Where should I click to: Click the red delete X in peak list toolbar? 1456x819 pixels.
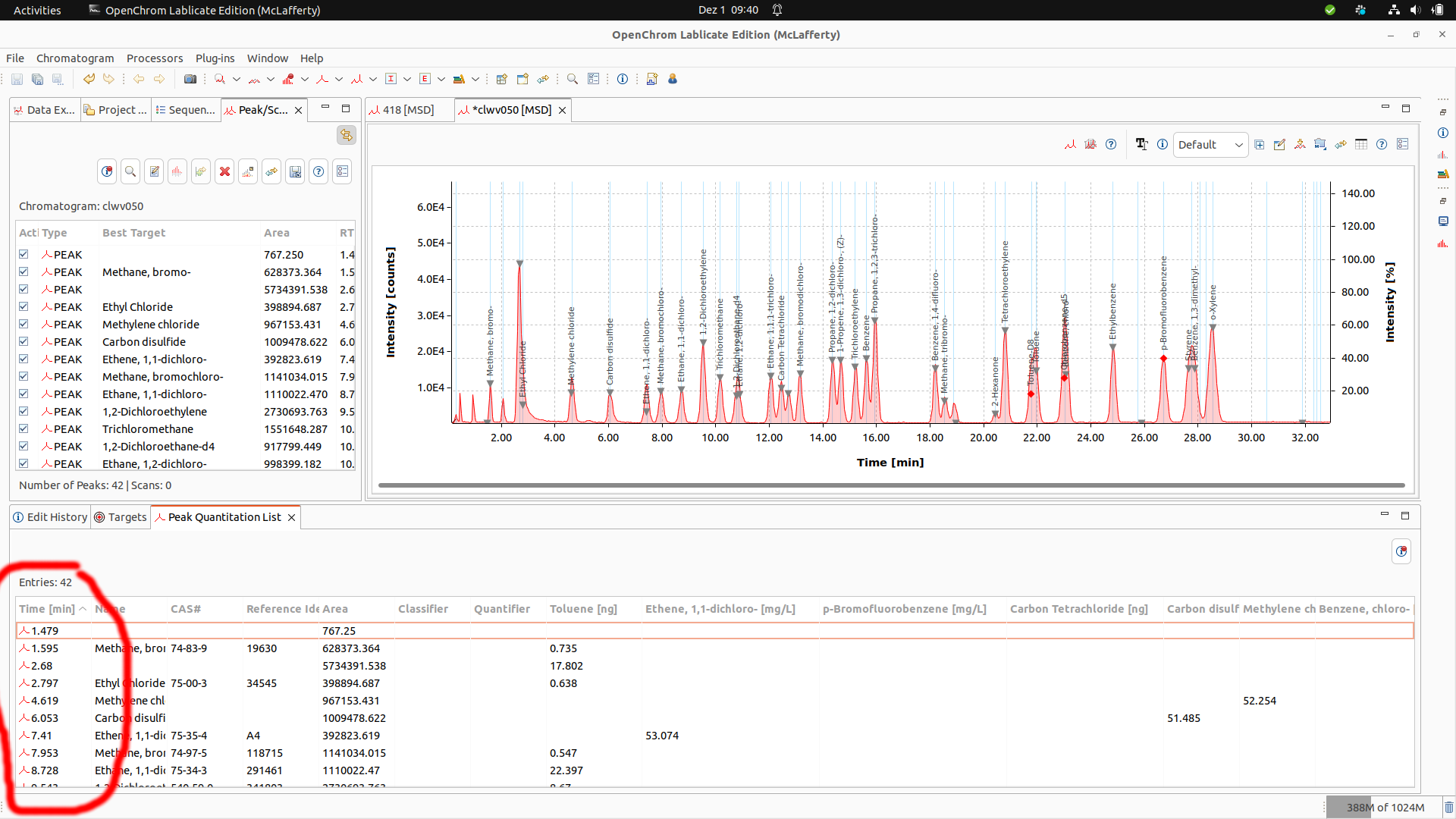224,171
